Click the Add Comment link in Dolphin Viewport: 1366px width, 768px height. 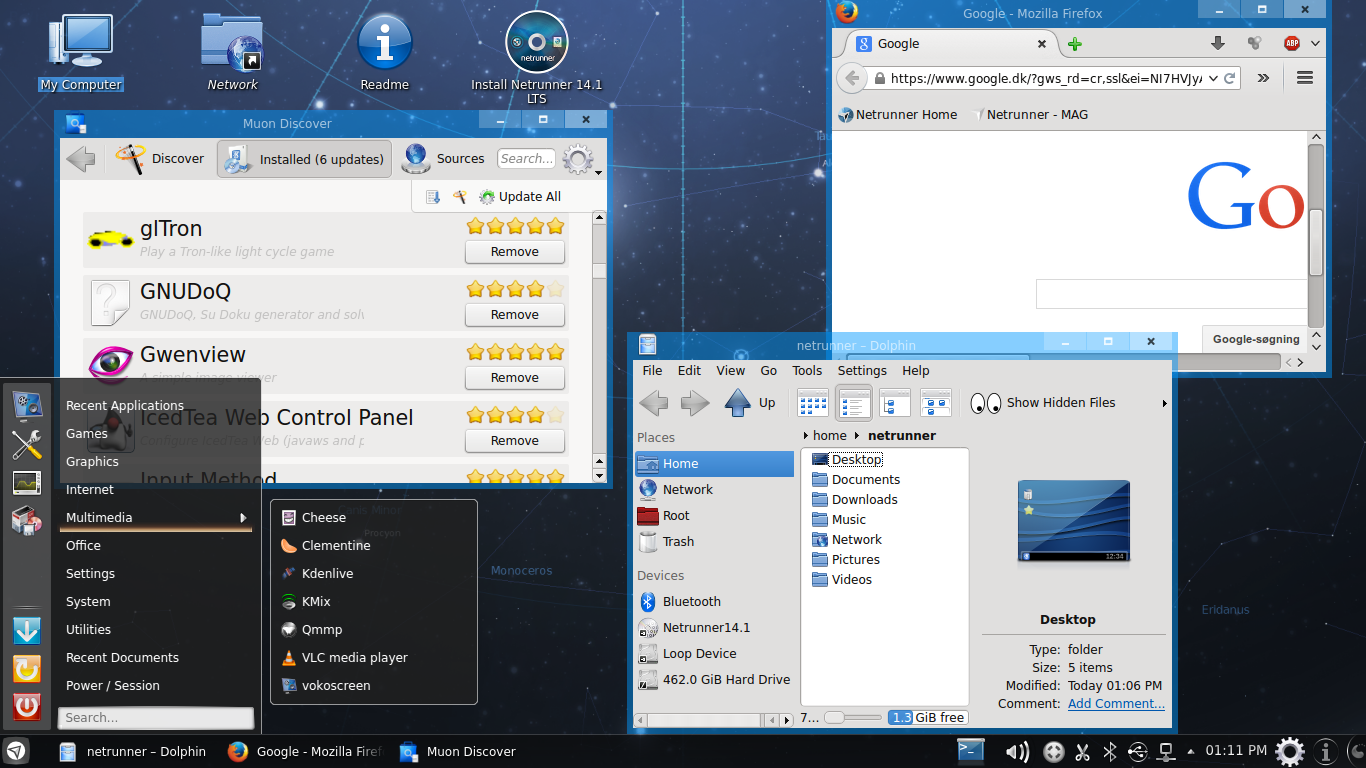coord(1116,704)
